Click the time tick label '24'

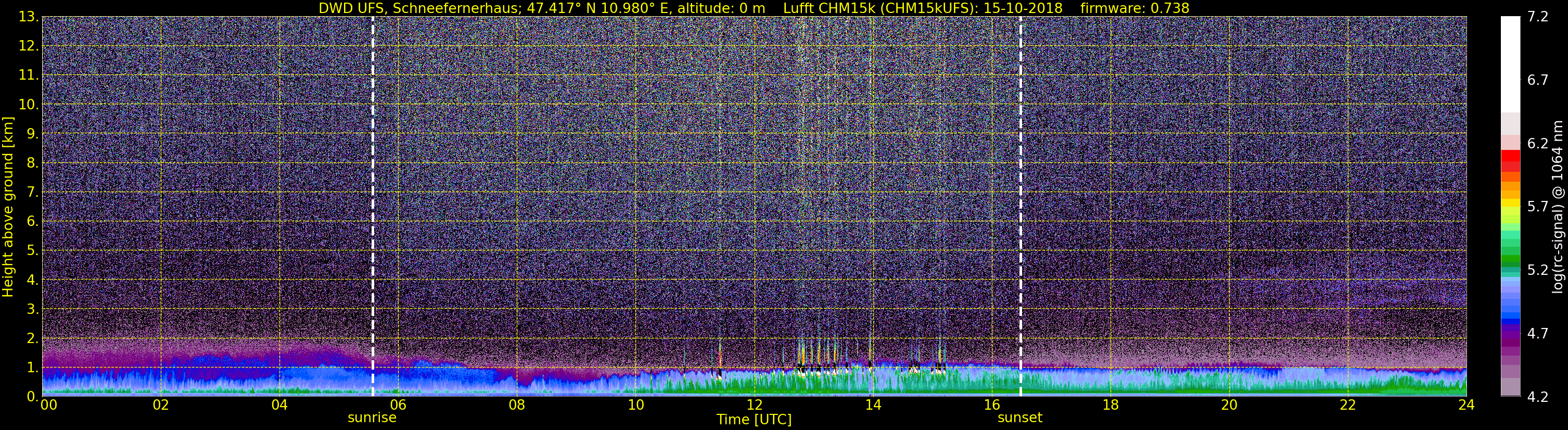pyautogui.click(x=1467, y=405)
